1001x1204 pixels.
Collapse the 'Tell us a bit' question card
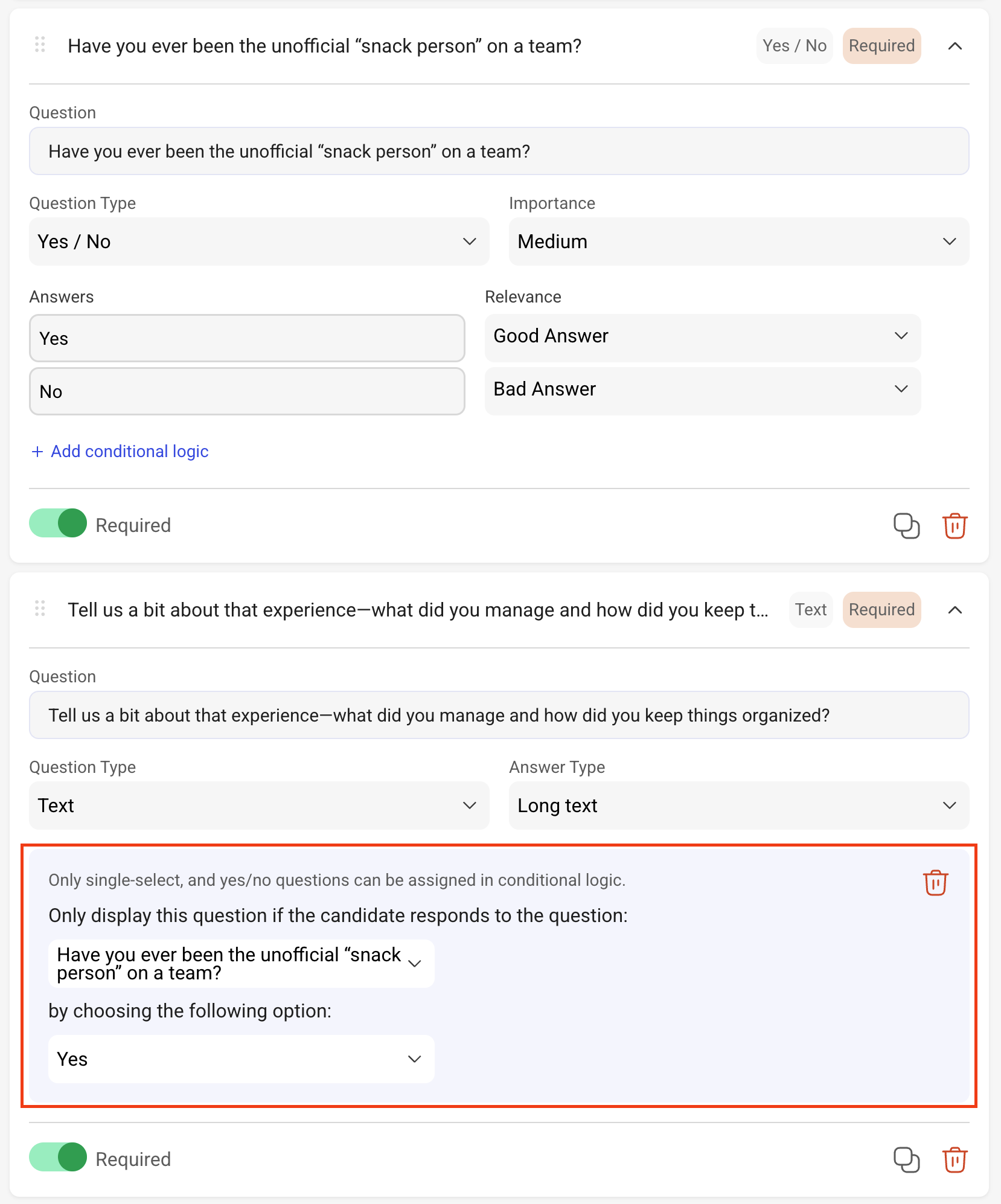(x=955, y=610)
